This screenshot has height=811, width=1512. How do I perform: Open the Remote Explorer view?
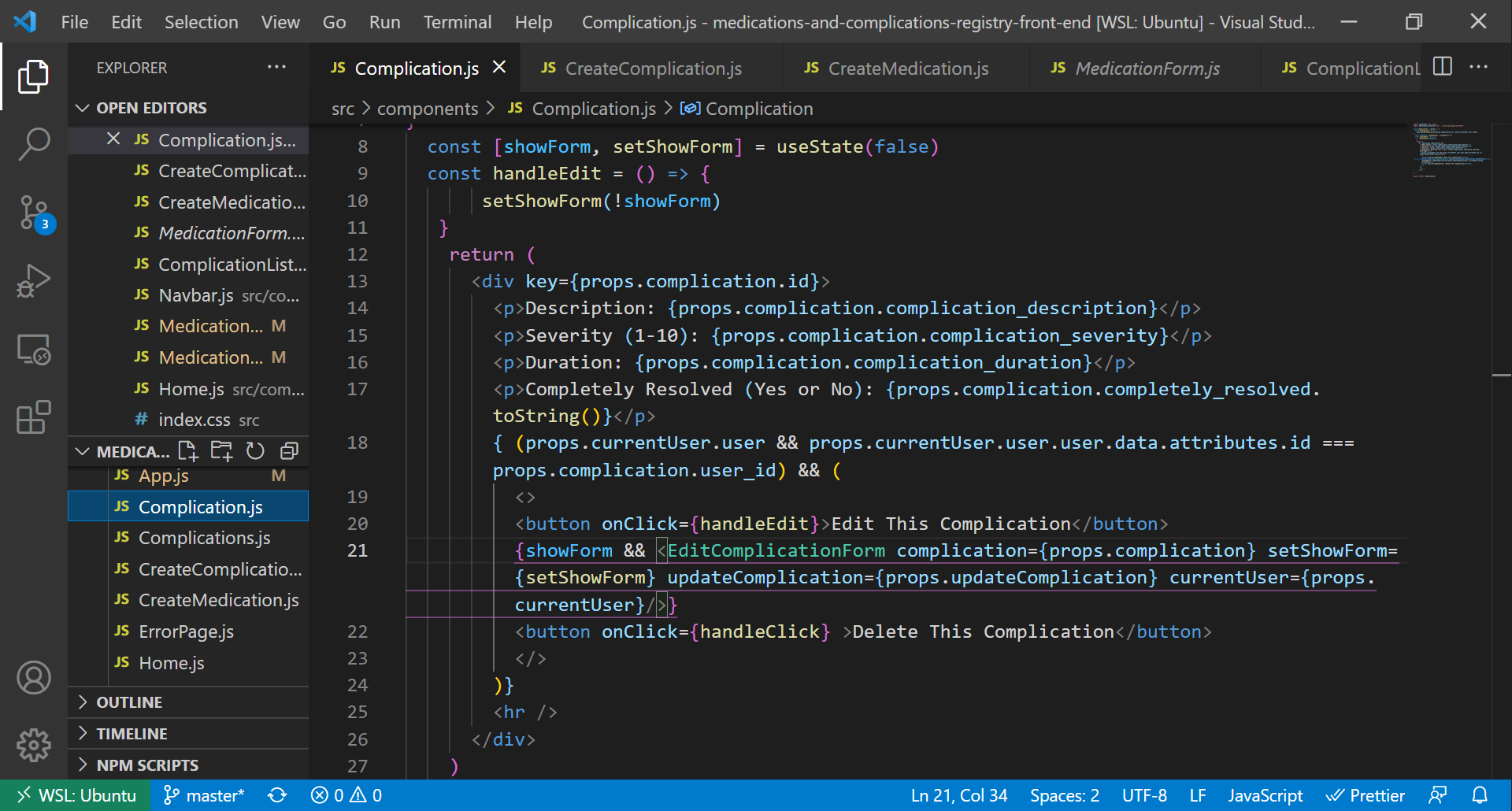tap(34, 350)
